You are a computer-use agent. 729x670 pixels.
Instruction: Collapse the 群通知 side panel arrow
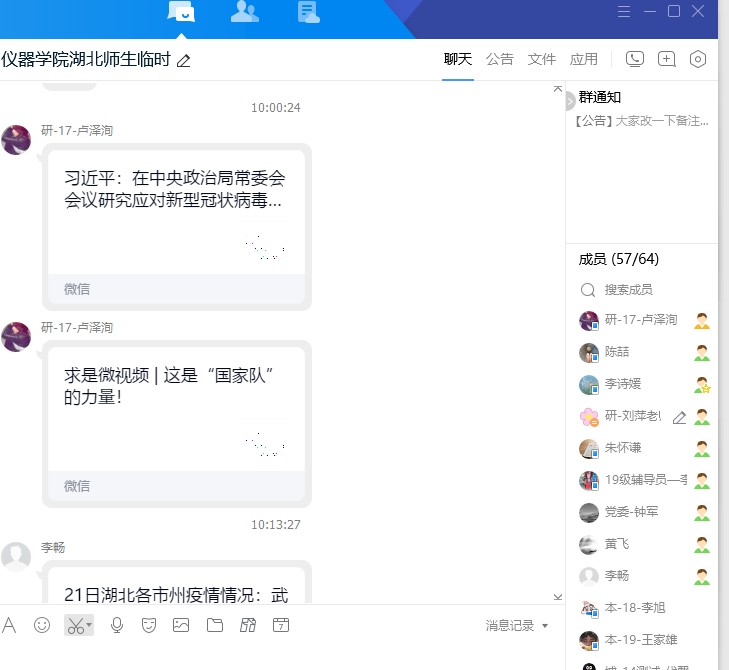pyautogui.click(x=570, y=100)
